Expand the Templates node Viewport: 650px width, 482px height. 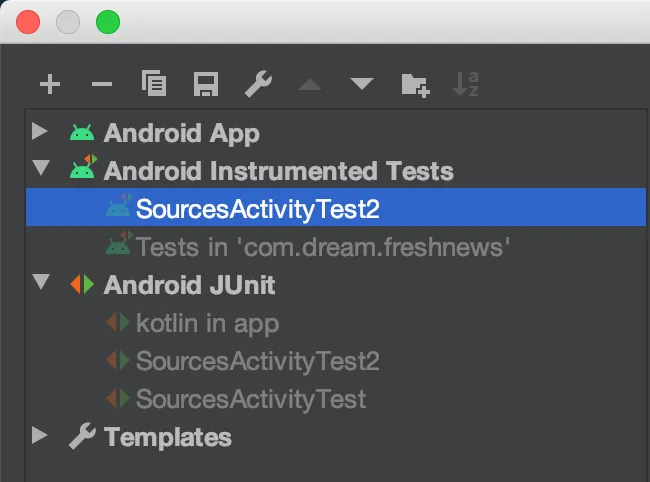point(40,436)
